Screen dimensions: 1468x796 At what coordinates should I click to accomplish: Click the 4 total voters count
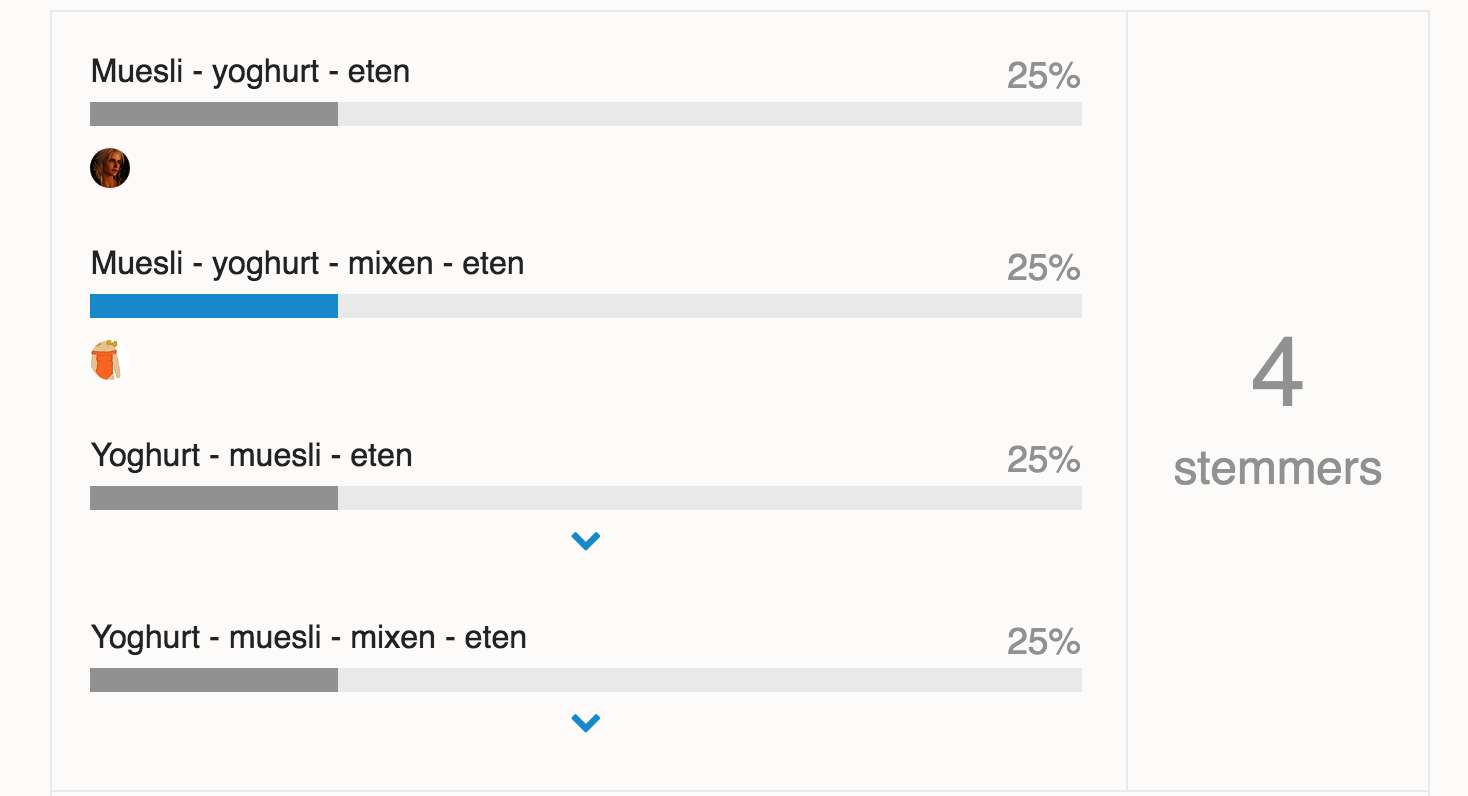tap(1278, 374)
